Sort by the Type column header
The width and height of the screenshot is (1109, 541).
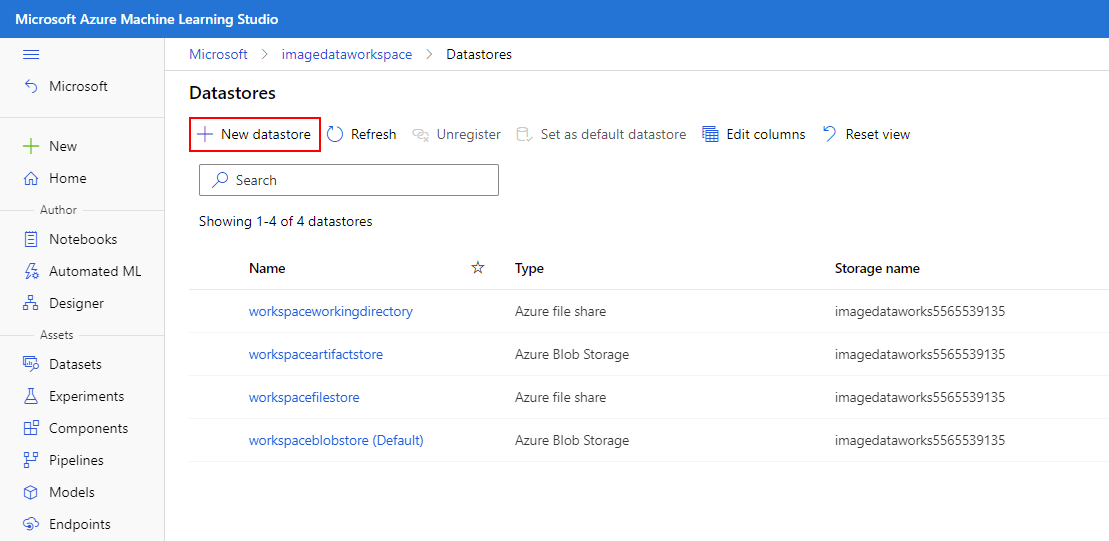pos(529,269)
